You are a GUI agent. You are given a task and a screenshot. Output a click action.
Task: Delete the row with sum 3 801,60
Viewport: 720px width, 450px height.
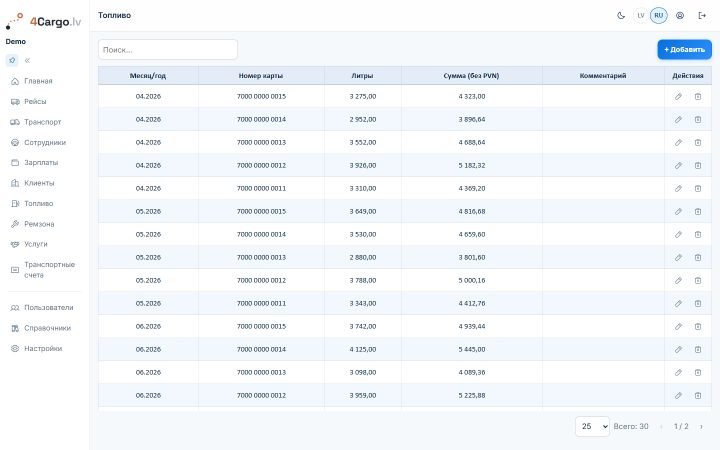[698, 257]
